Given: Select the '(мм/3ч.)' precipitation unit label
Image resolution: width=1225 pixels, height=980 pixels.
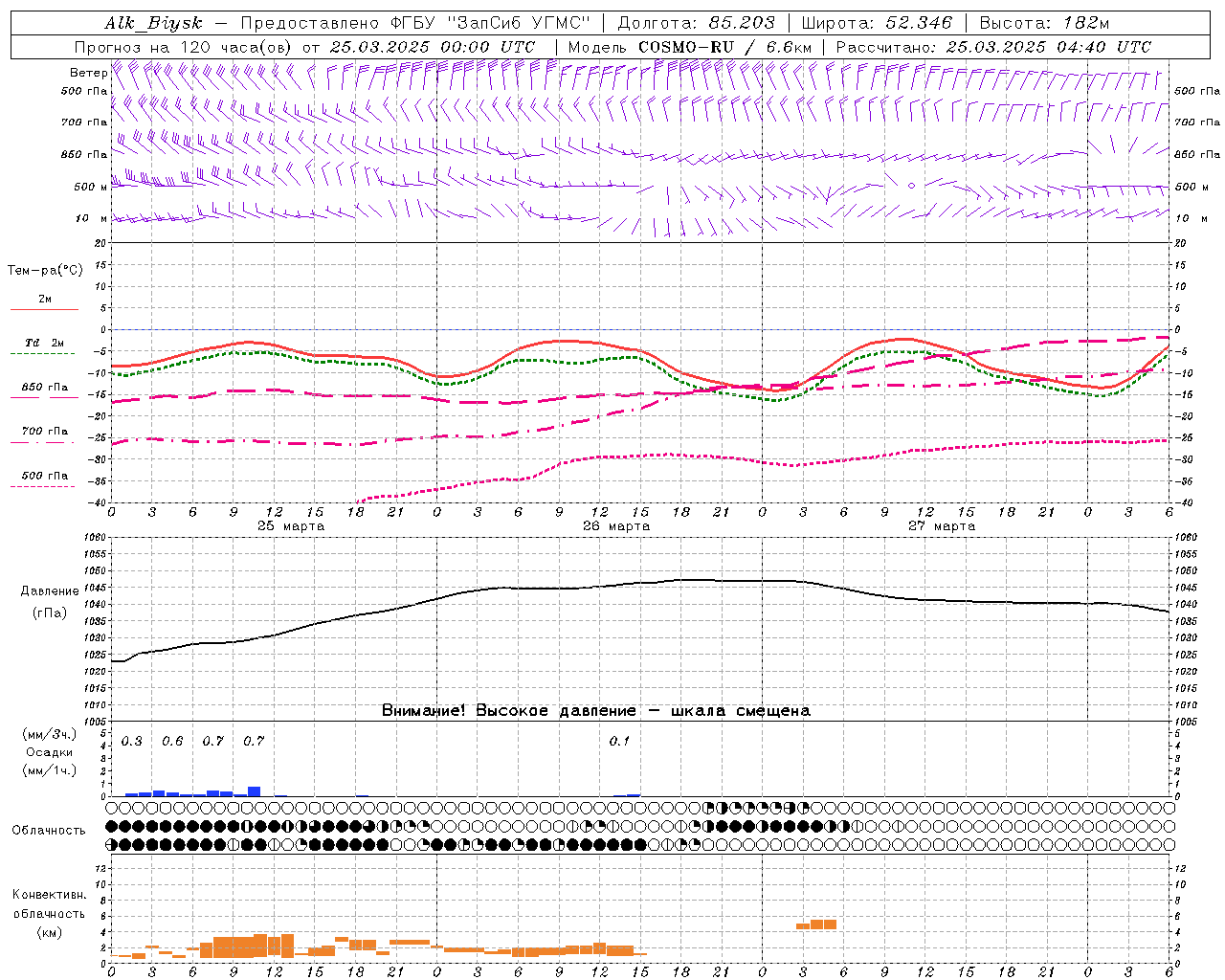Looking at the screenshot, I should 49,734.
